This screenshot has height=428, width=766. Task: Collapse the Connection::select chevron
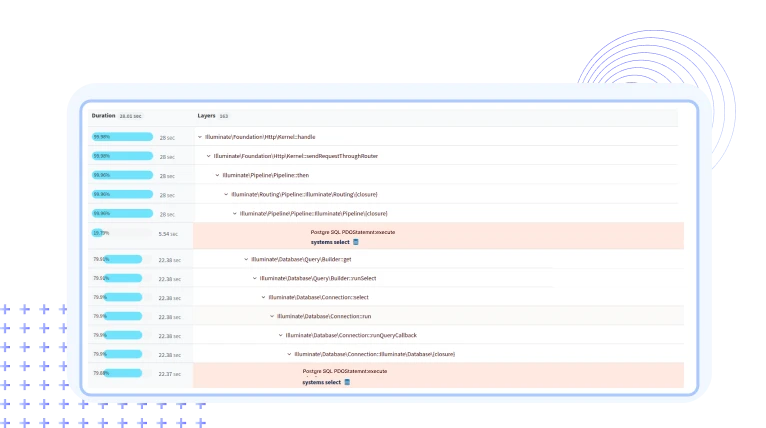(x=263, y=297)
